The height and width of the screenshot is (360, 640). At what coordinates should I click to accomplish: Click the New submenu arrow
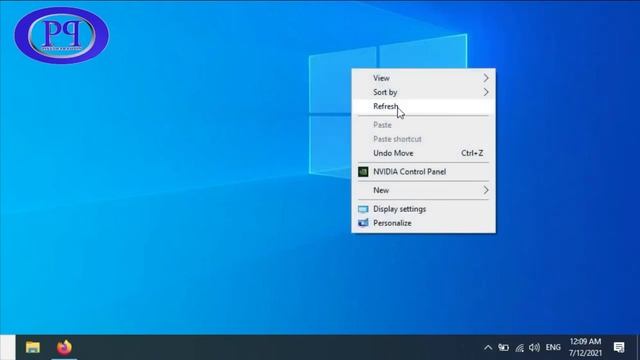[x=486, y=190]
